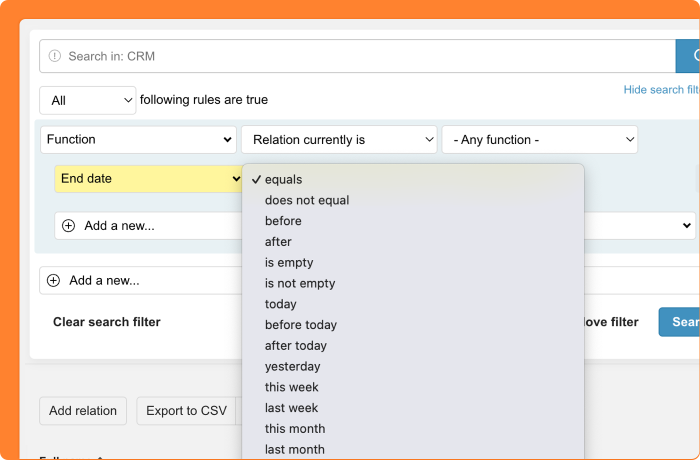The height and width of the screenshot is (460, 700).
Task: Select 'is empty' operator
Action: [289, 263]
